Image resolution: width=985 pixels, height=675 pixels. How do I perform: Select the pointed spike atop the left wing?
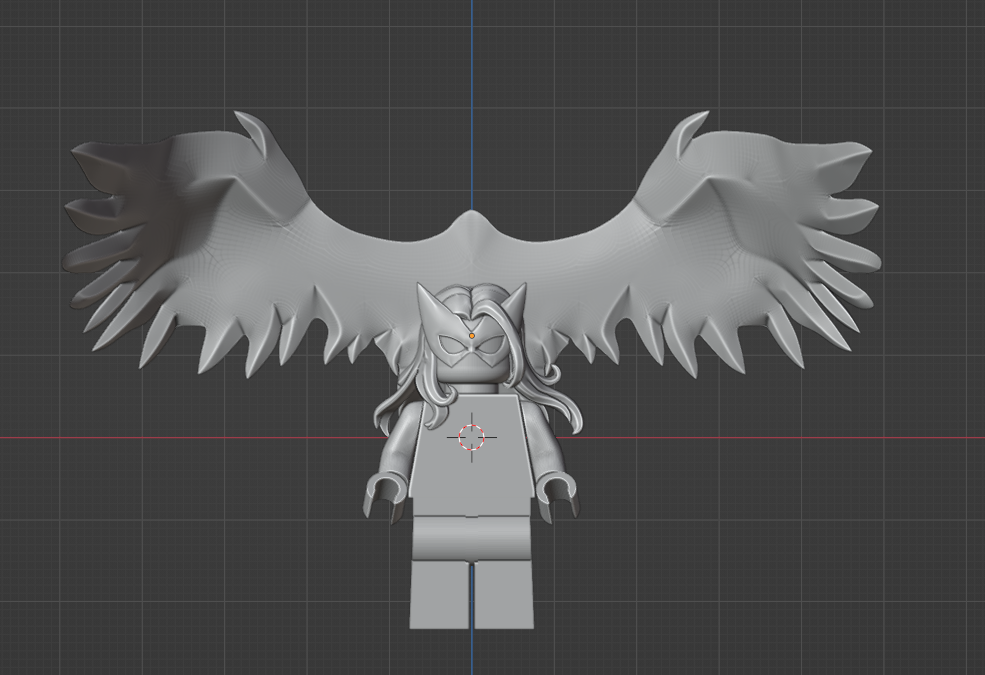tap(255, 133)
